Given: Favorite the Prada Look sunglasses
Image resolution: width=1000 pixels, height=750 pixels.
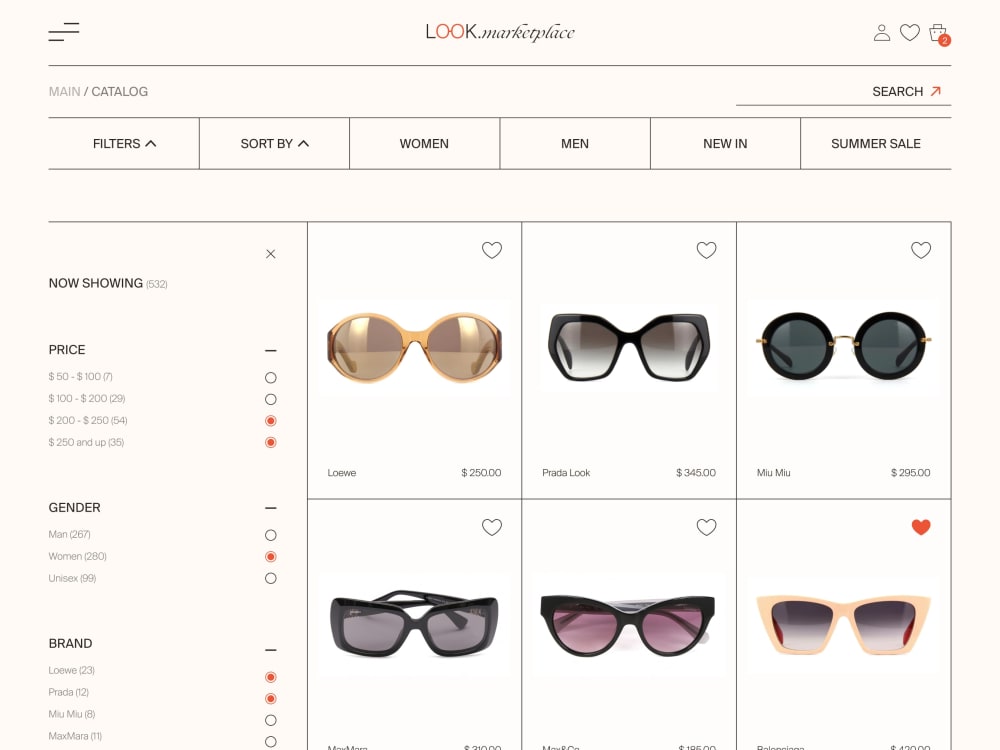Looking at the screenshot, I should coord(706,250).
